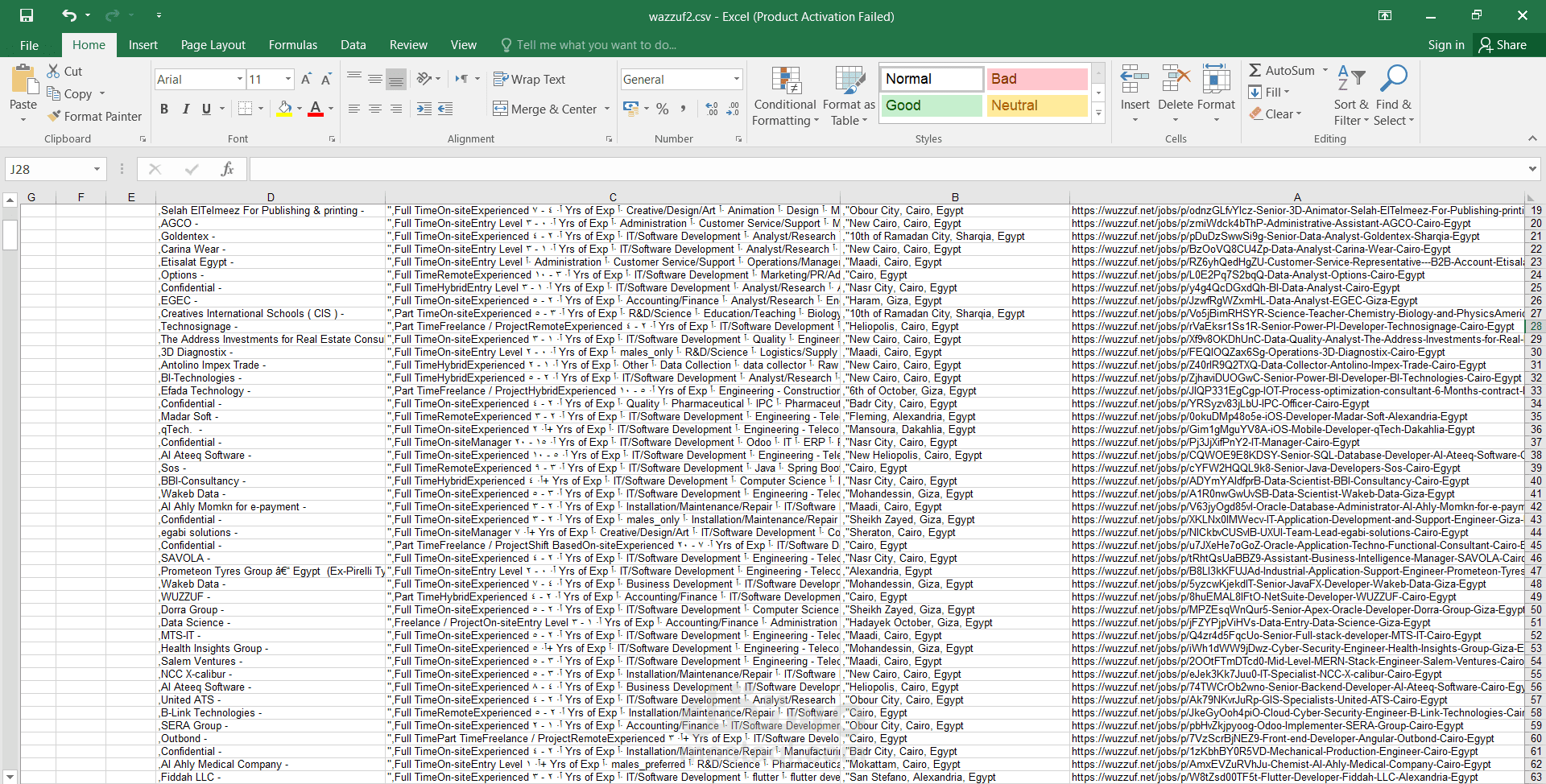The height and width of the screenshot is (784, 1546).
Task: Expand the Borders dropdown arrow
Action: (261, 109)
